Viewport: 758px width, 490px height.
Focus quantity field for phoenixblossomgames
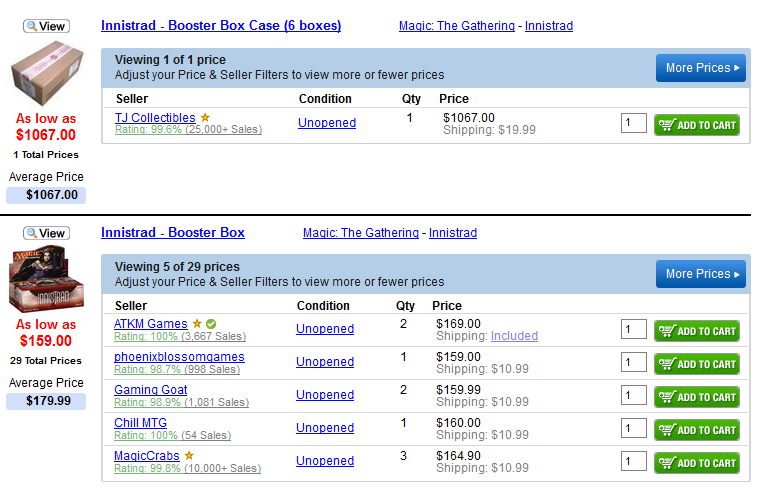(634, 362)
